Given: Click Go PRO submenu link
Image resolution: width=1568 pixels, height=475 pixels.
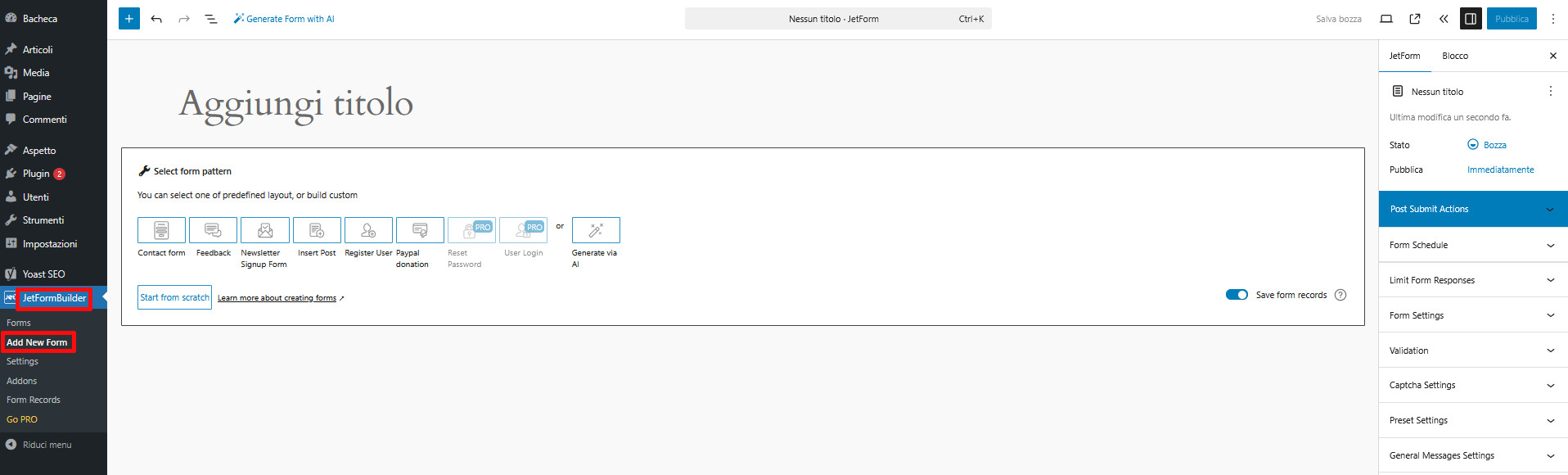Looking at the screenshot, I should (22, 419).
